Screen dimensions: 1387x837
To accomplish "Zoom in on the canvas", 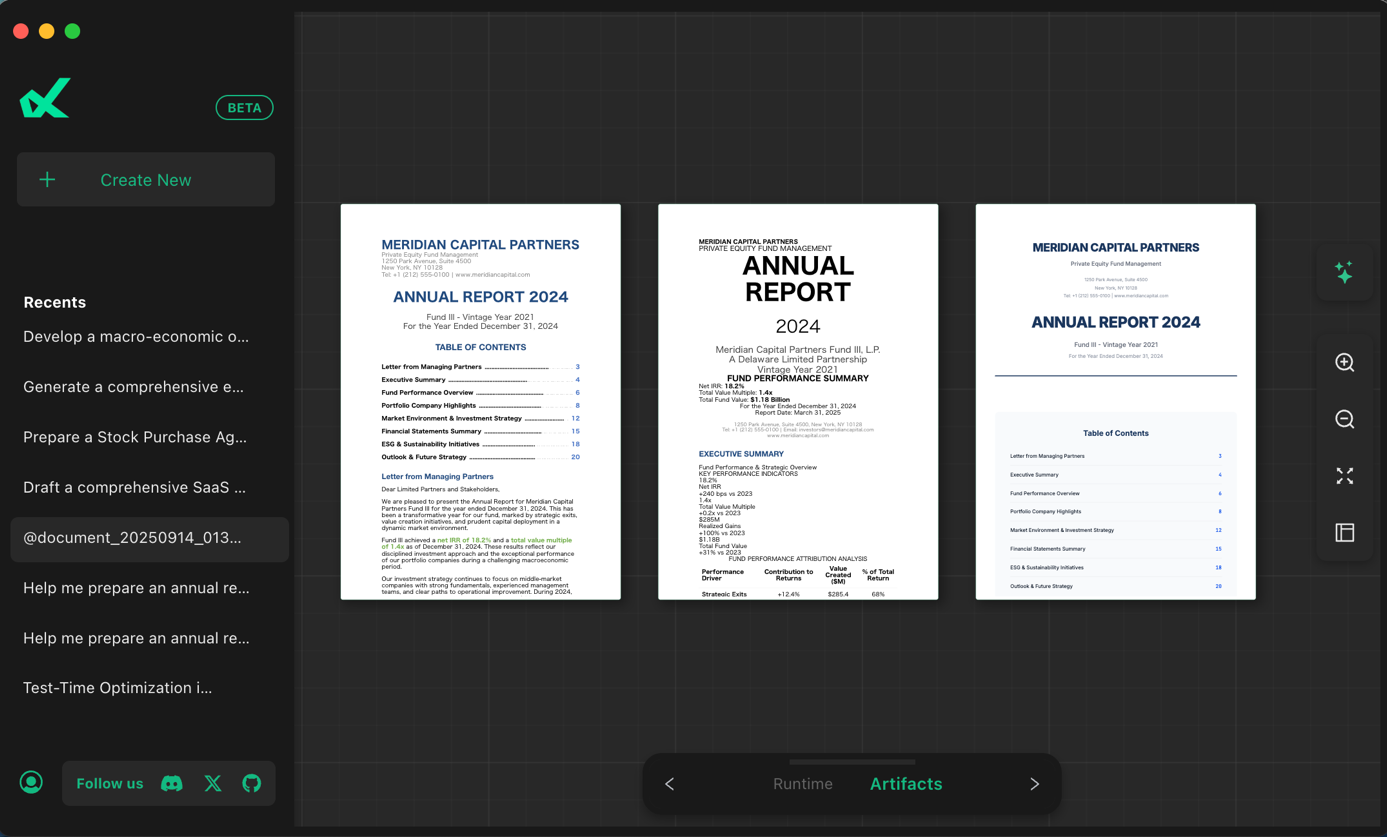I will click(x=1344, y=362).
